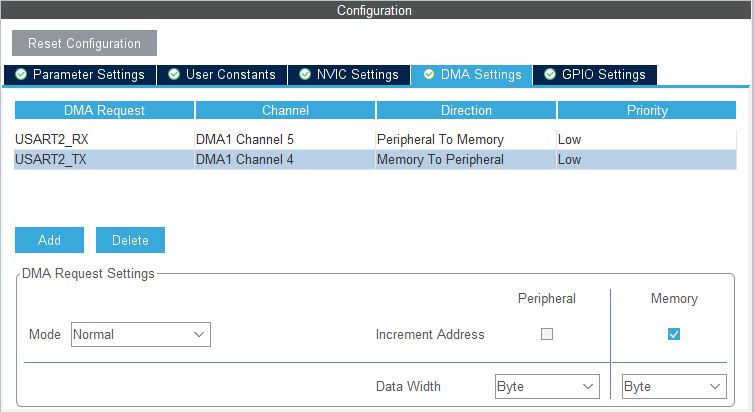Image resolution: width=754 pixels, height=412 pixels.
Task: Click the Add button
Action: pyautogui.click(x=50, y=240)
